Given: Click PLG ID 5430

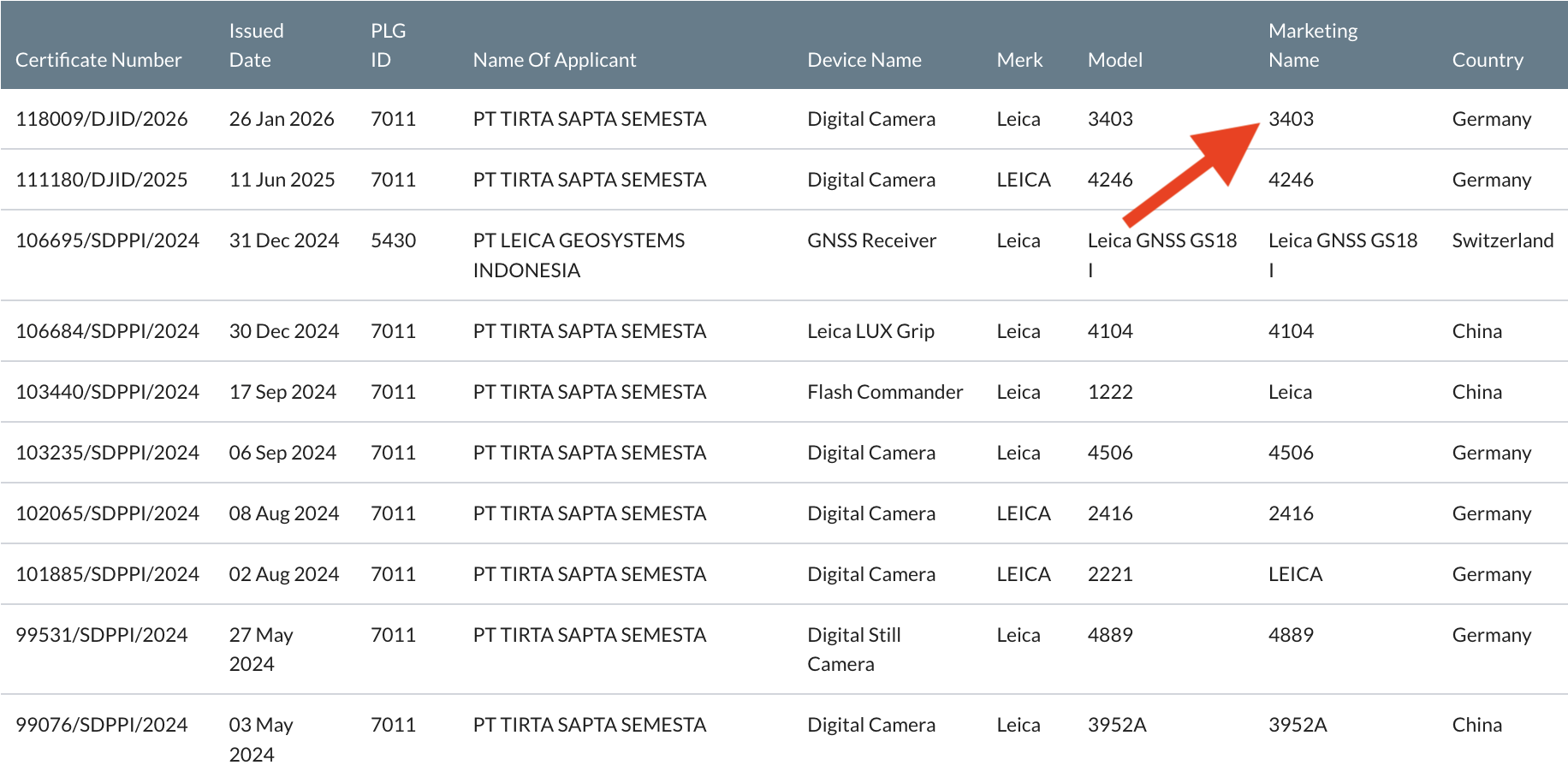Looking at the screenshot, I should click(x=393, y=240).
